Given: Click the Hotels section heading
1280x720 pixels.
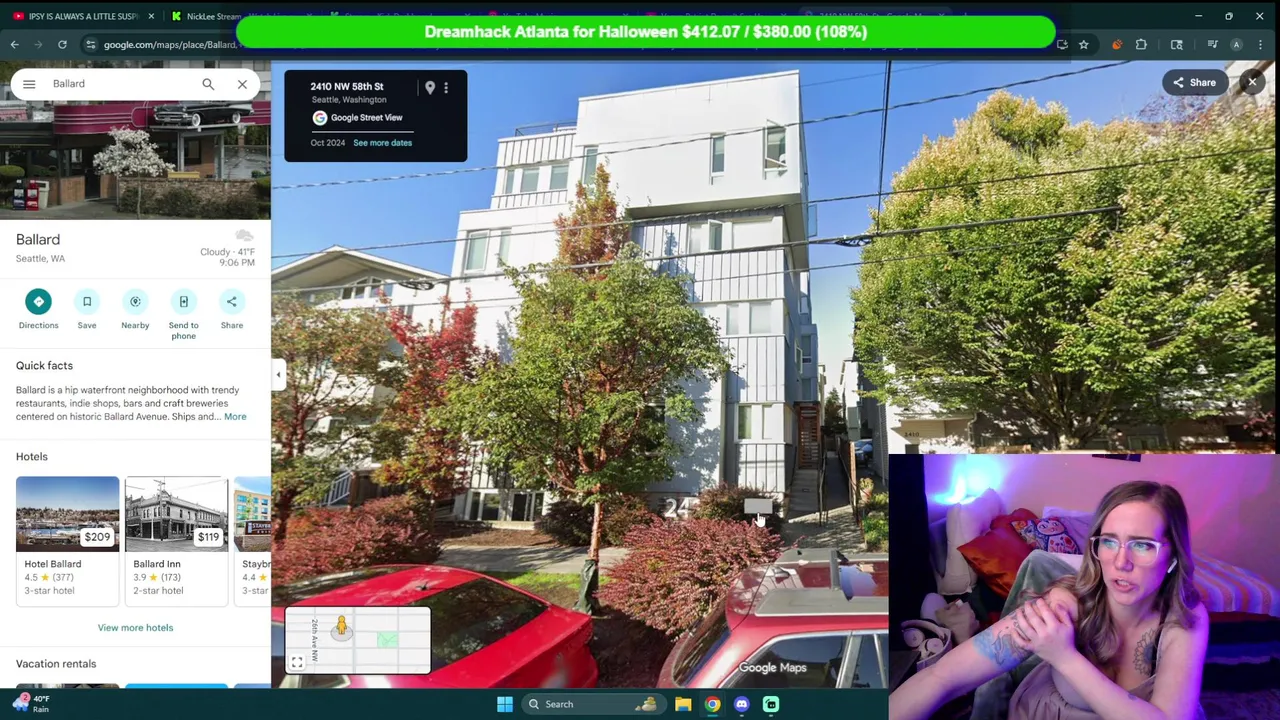Looking at the screenshot, I should click(32, 457).
